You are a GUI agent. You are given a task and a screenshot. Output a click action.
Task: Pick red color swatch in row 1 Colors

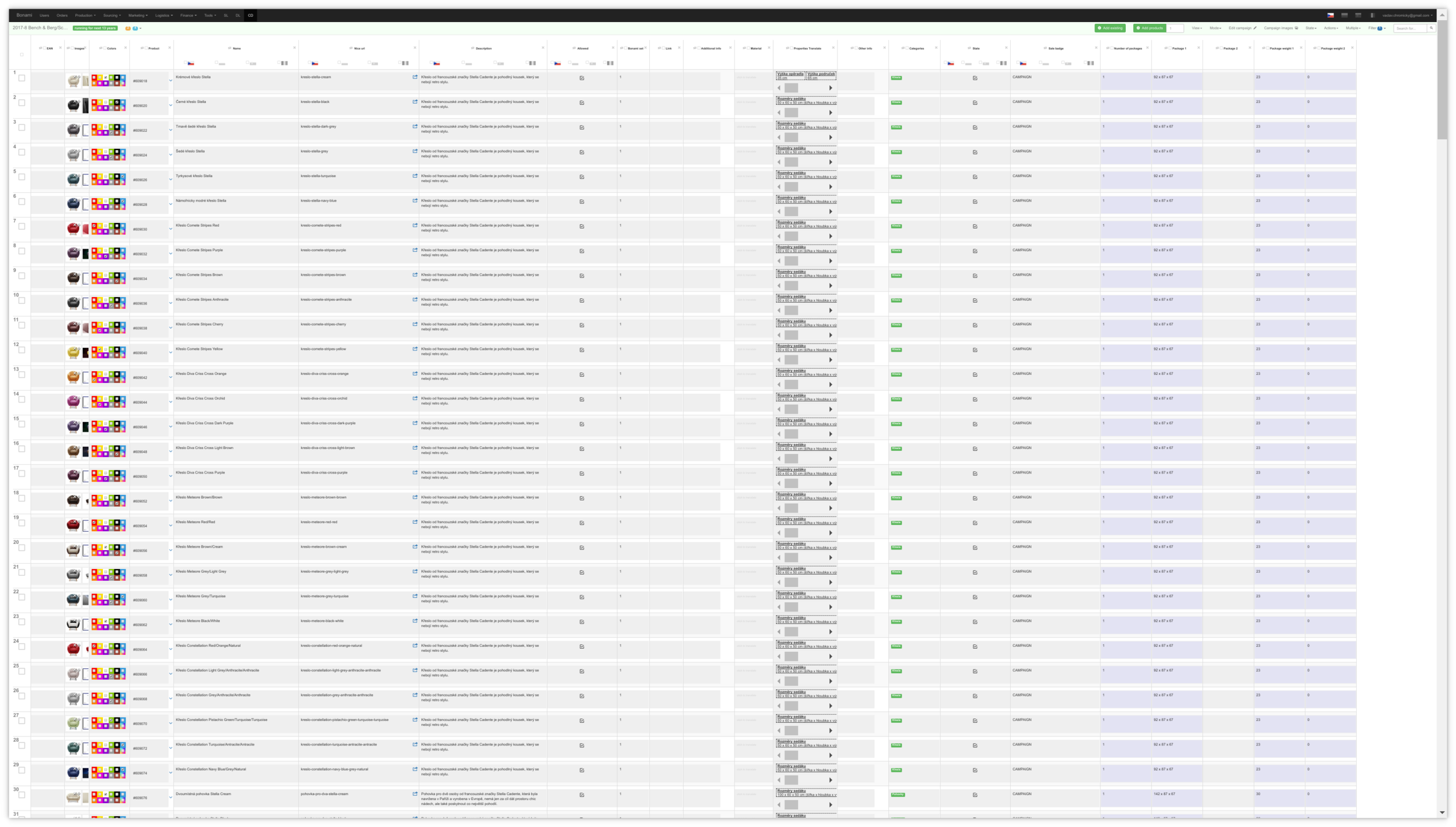point(94,78)
